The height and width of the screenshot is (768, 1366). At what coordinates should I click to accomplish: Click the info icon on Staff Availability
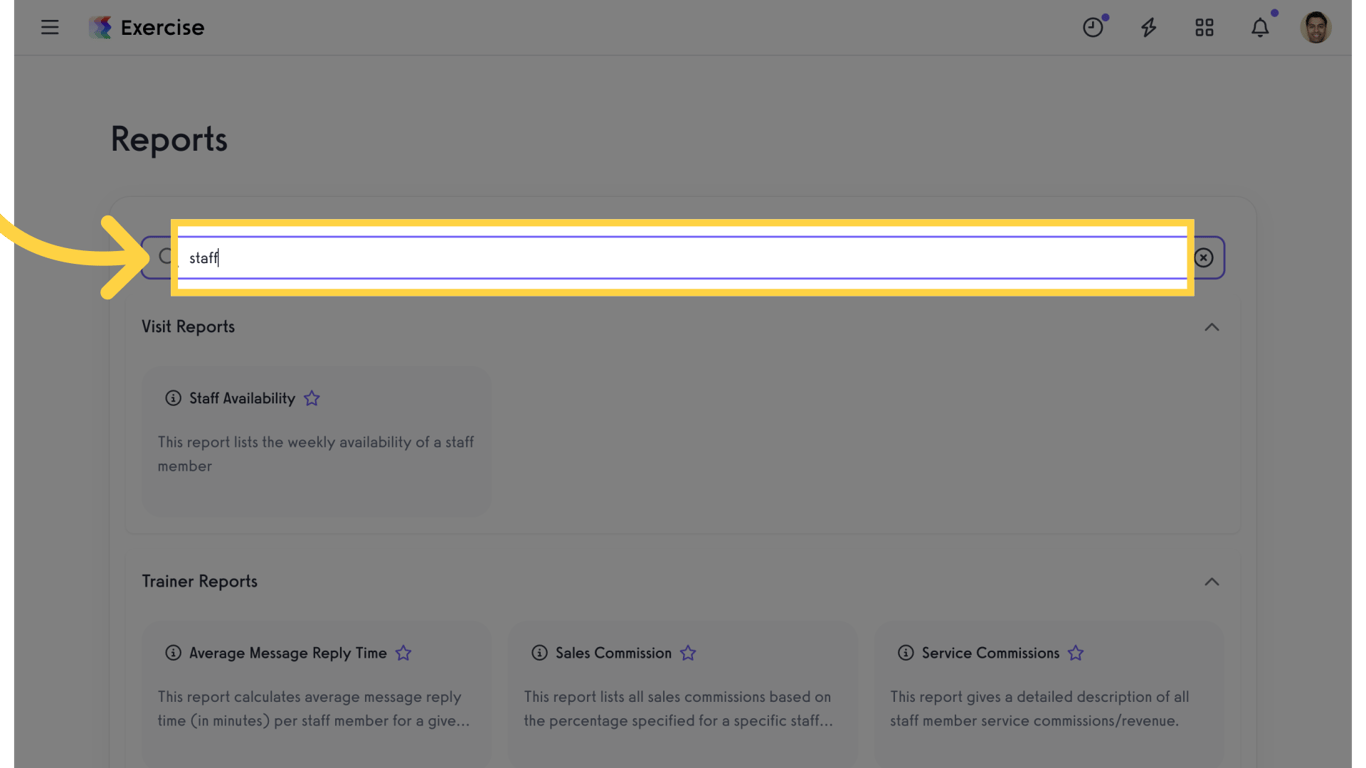pyautogui.click(x=173, y=398)
